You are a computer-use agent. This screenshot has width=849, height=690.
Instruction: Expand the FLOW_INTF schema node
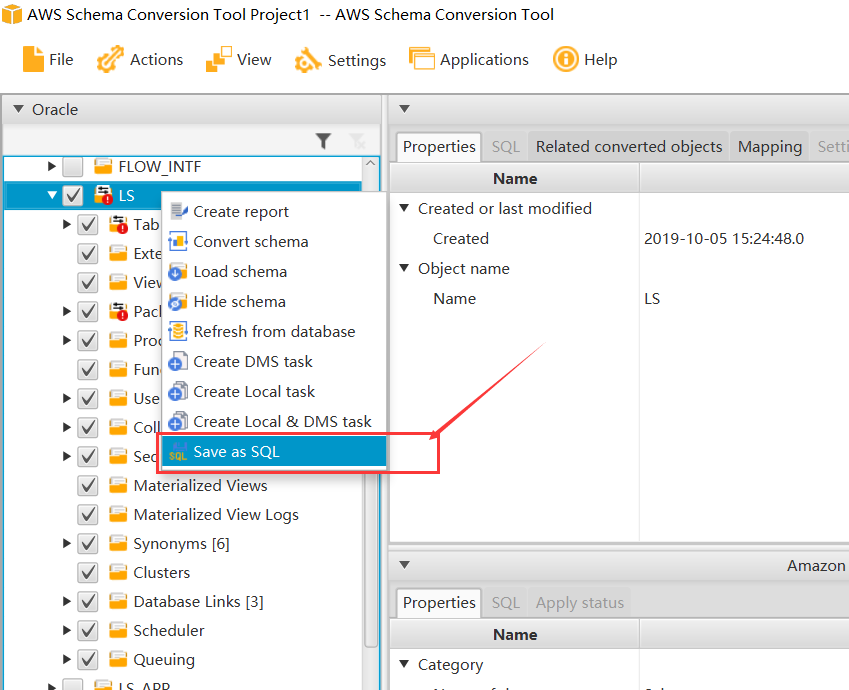(x=51, y=166)
